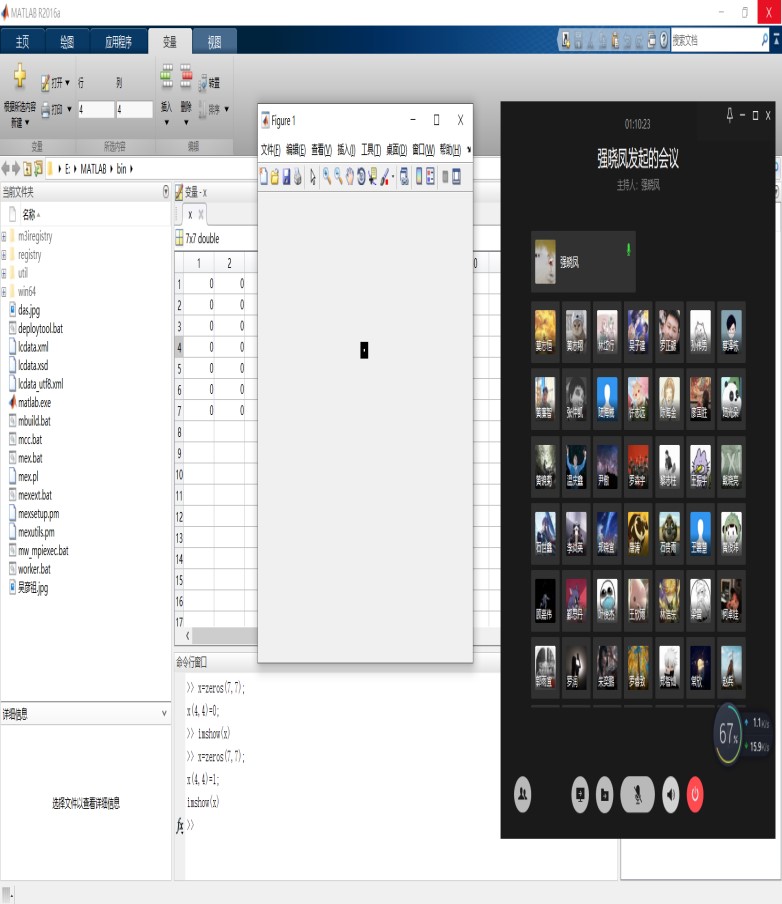Click the 转置 transpose button

coord(209,83)
